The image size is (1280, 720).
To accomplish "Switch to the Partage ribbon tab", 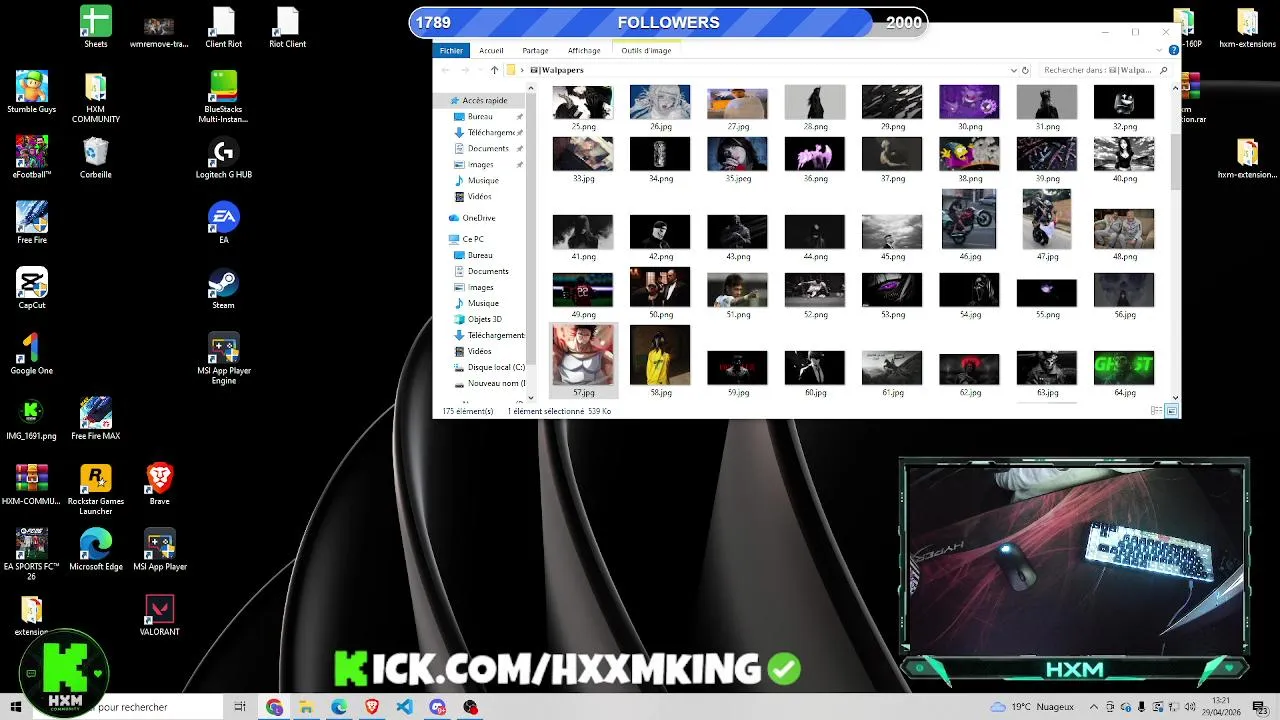I will [535, 50].
